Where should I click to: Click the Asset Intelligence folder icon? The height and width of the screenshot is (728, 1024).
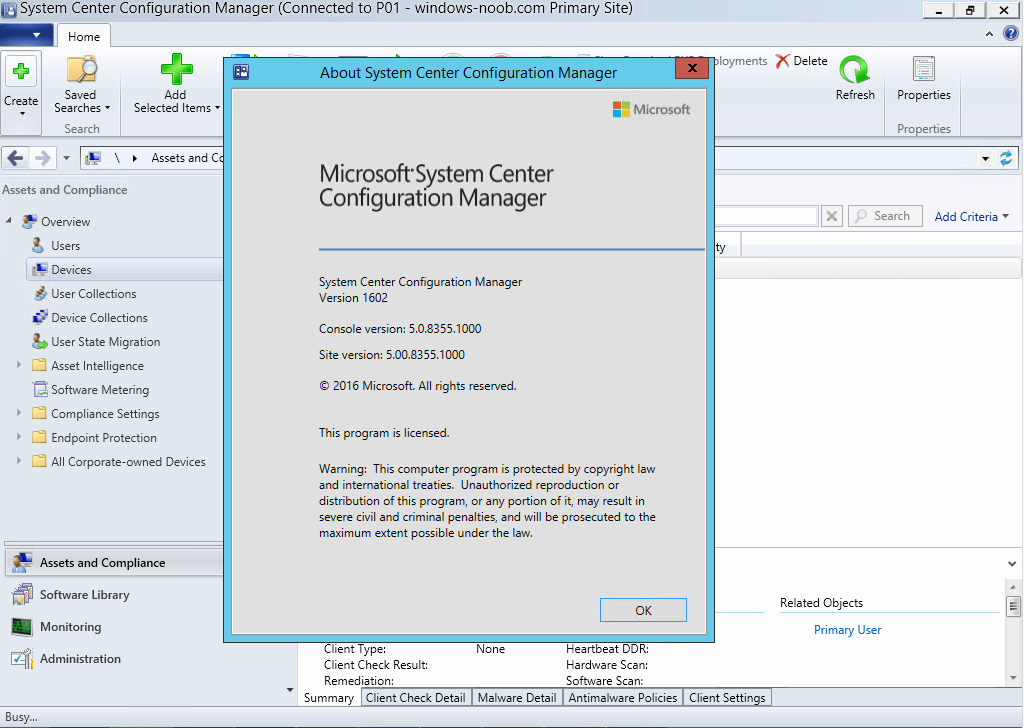(39, 366)
